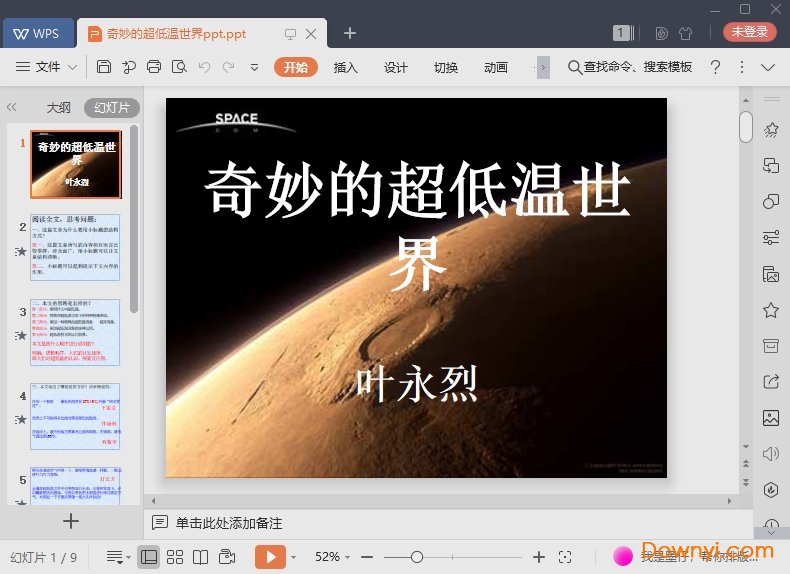Select slide 1 thumbnail
Screen dimensions: 790x574
(76, 164)
